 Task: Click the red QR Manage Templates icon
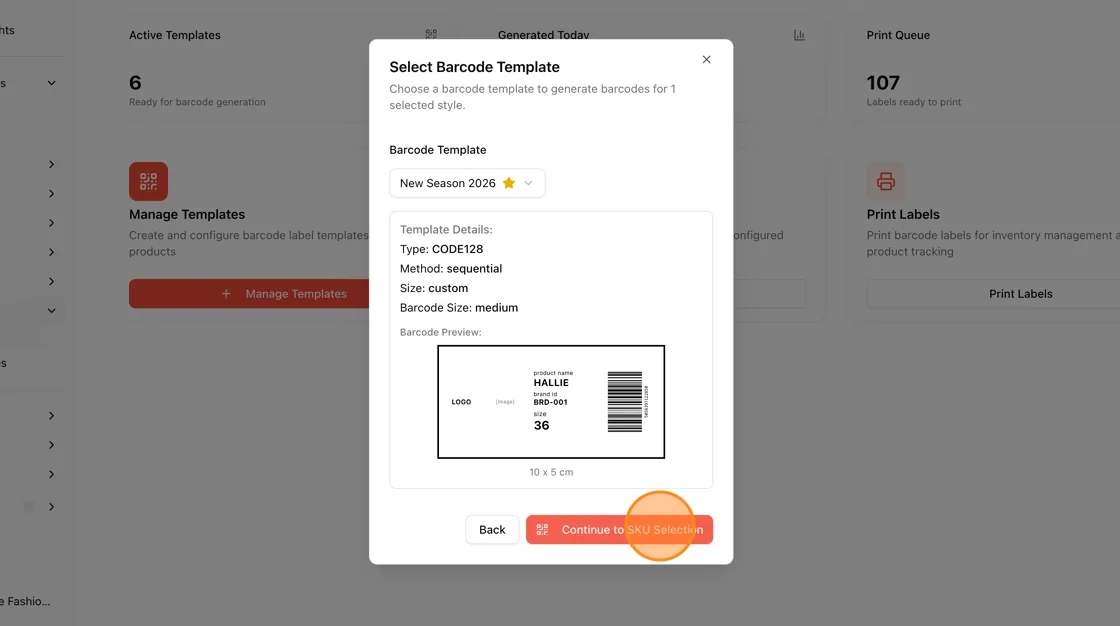click(x=149, y=182)
